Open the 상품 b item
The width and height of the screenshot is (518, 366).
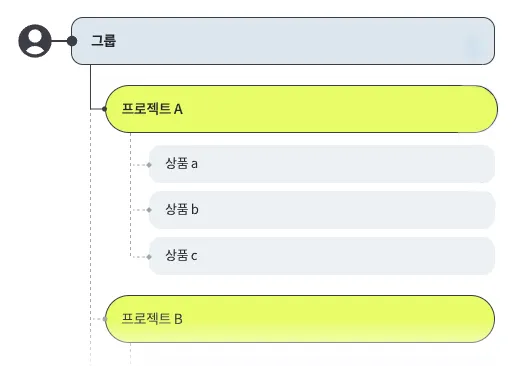click(322, 210)
